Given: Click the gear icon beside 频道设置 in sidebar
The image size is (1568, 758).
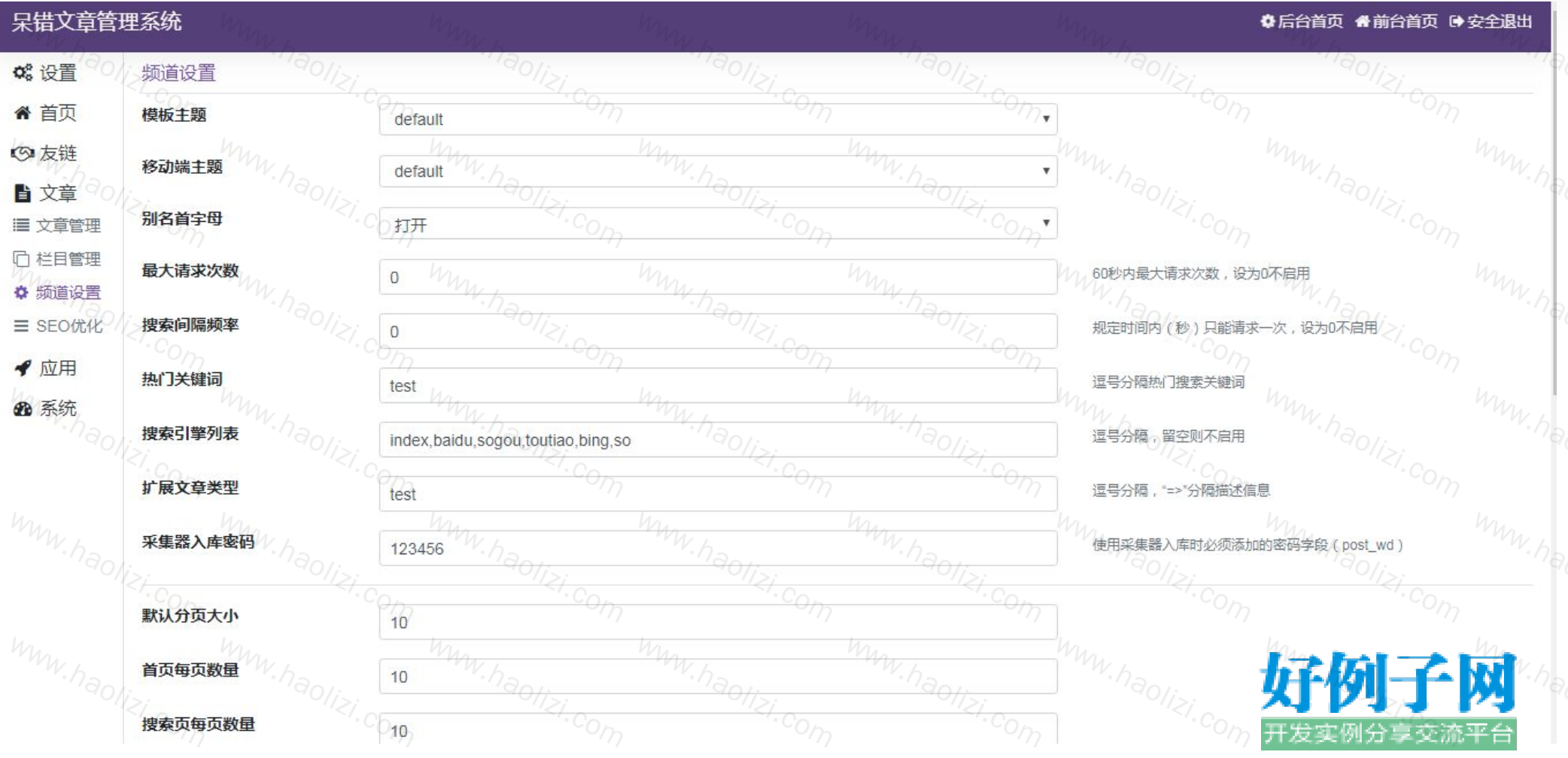Looking at the screenshot, I should coord(21,293).
